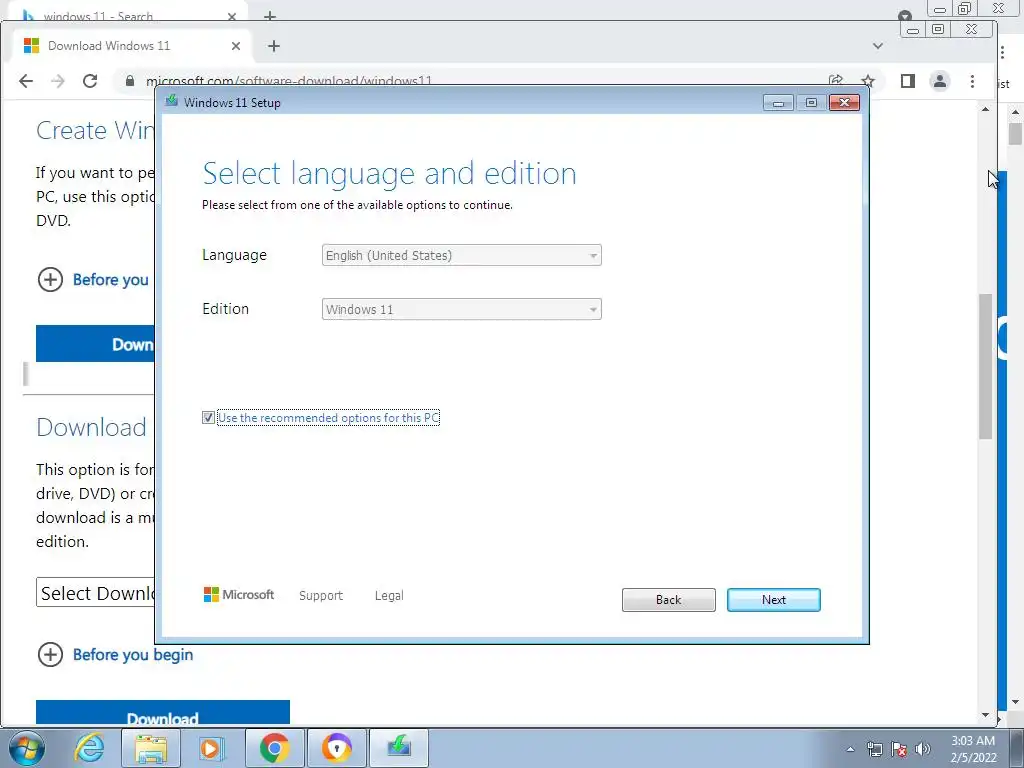The image size is (1024, 768).
Task: Click the Microsoft logo in Setup footer
Action: [x=239, y=594]
